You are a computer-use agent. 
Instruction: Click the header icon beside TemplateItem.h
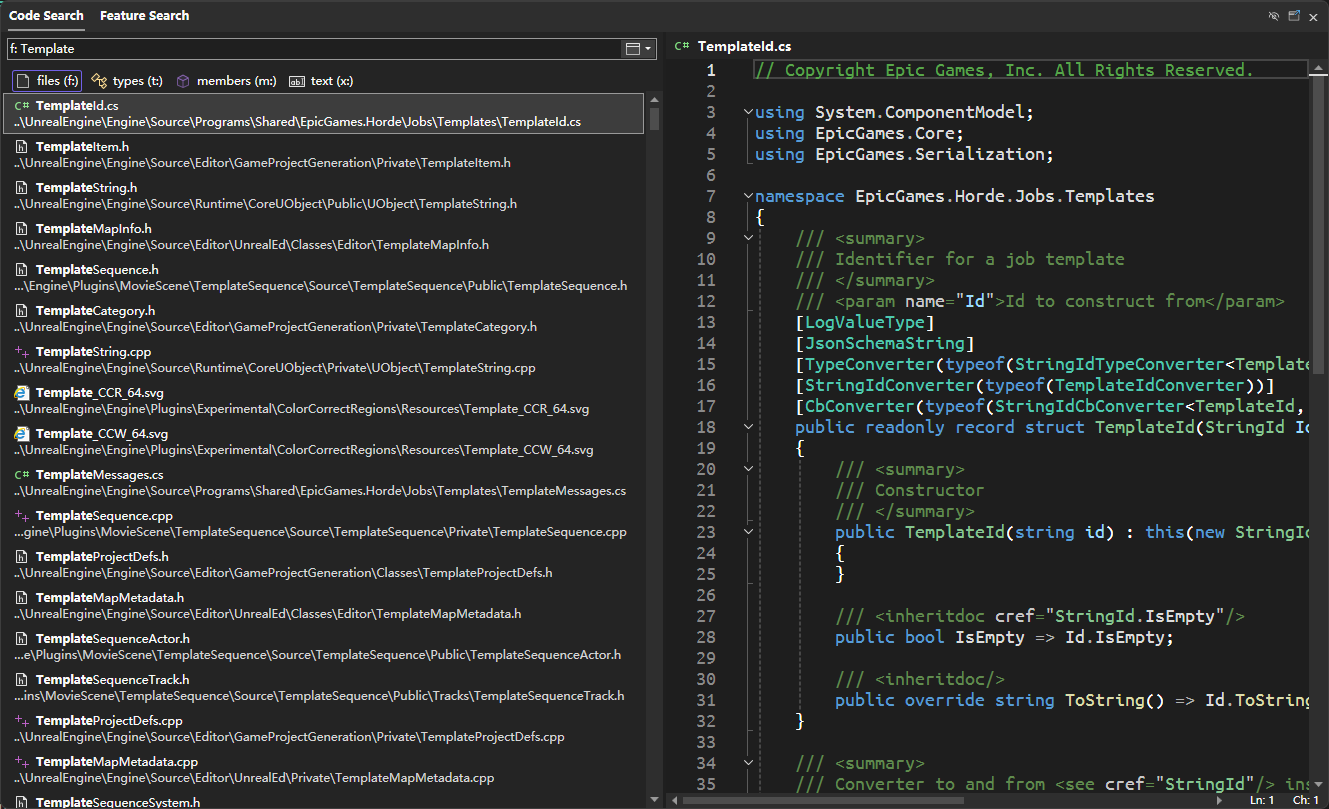[x=22, y=147]
